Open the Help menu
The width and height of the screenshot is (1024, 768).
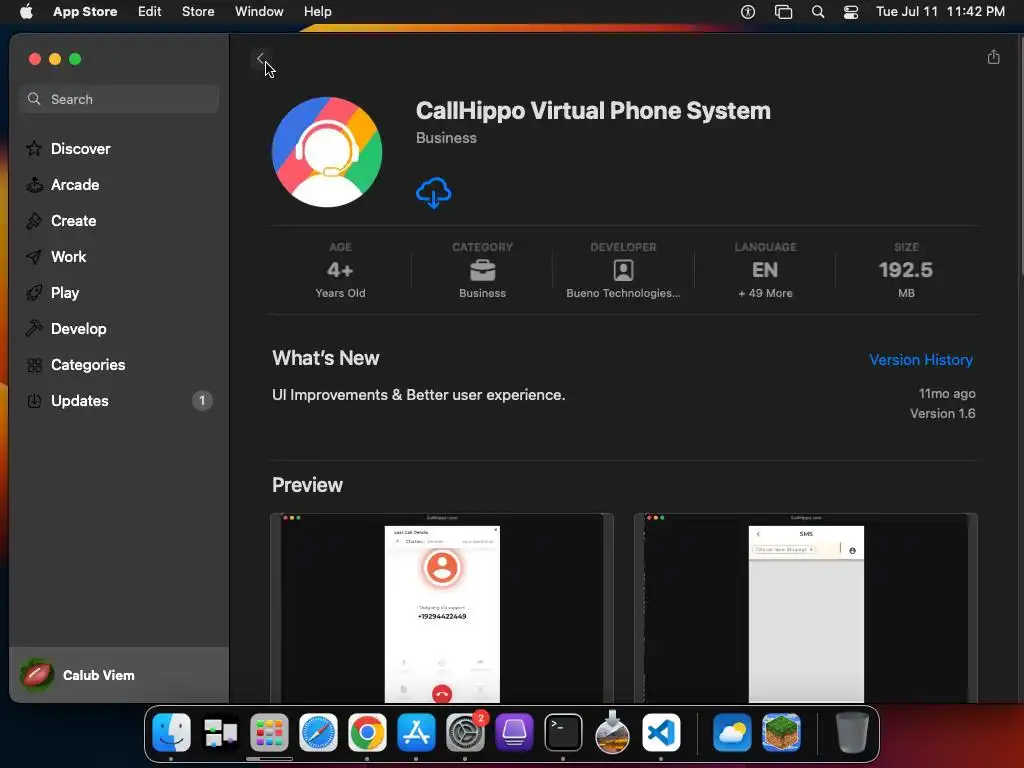(317, 12)
